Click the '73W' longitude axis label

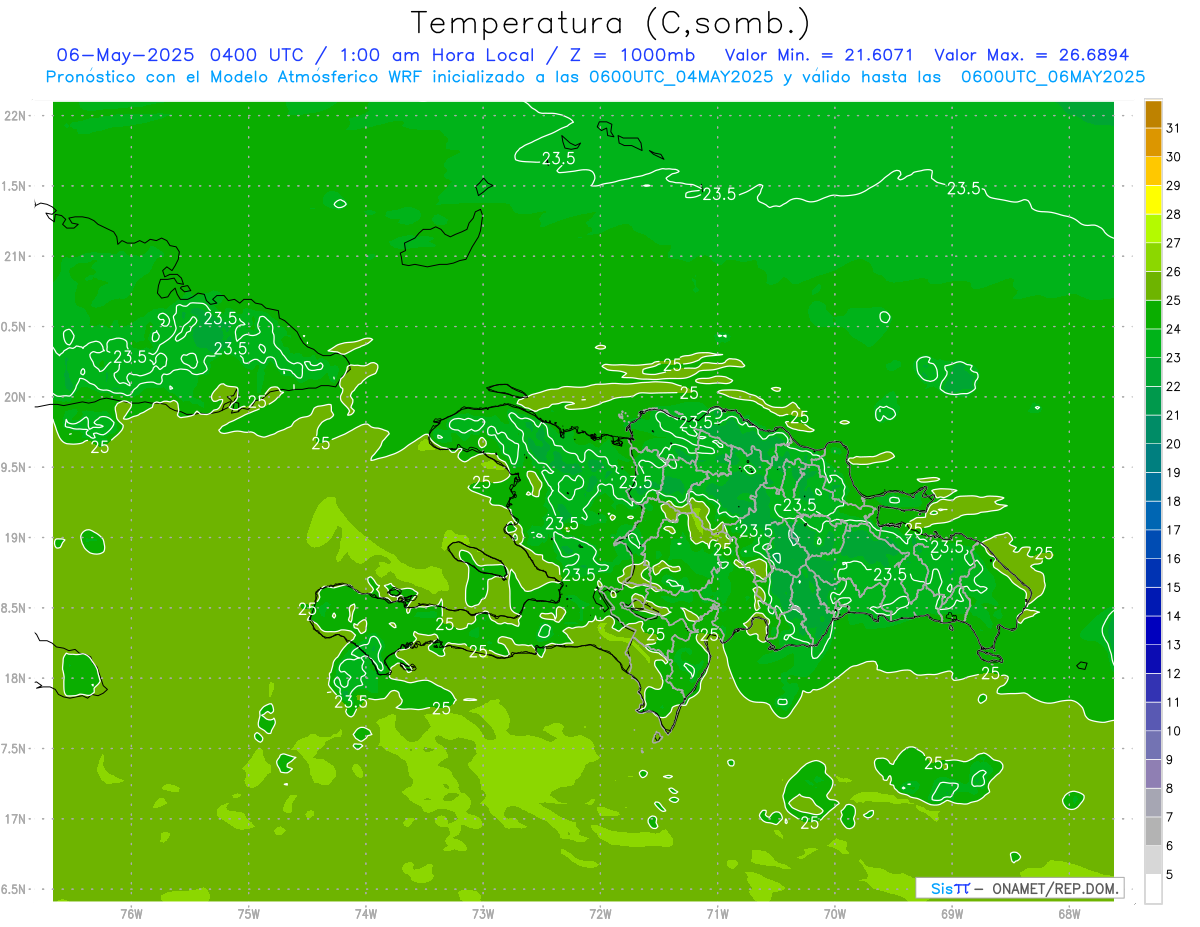(x=483, y=913)
